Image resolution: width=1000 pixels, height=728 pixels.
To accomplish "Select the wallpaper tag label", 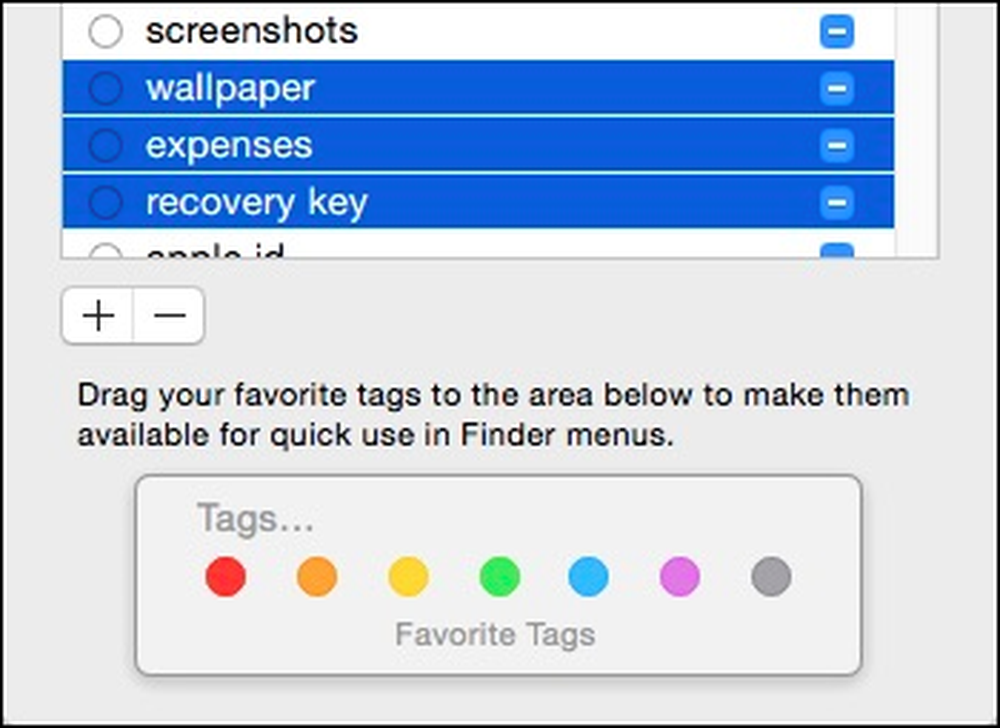I will pyautogui.click(x=230, y=89).
